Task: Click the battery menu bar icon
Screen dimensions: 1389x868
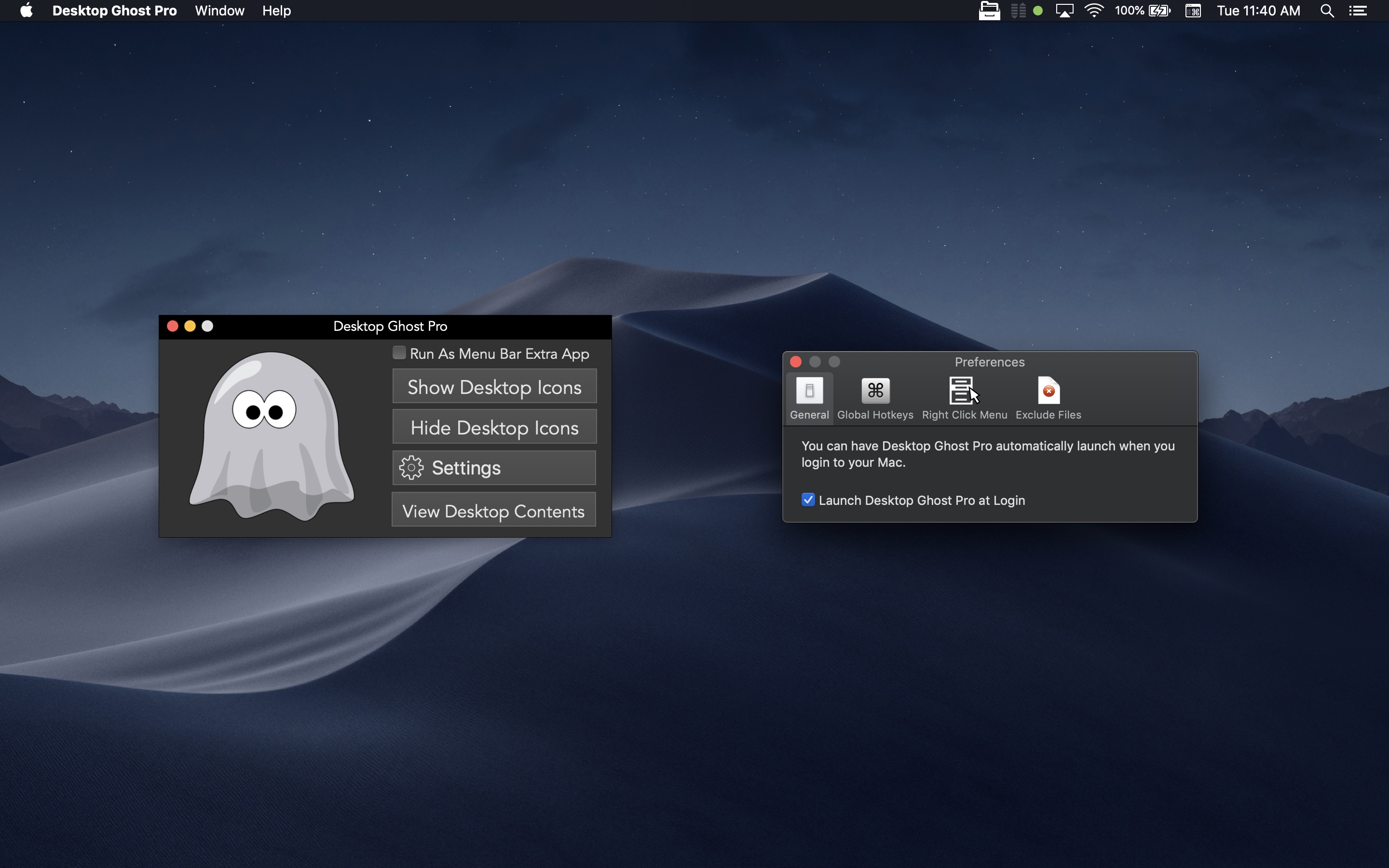Action: click(1159, 11)
